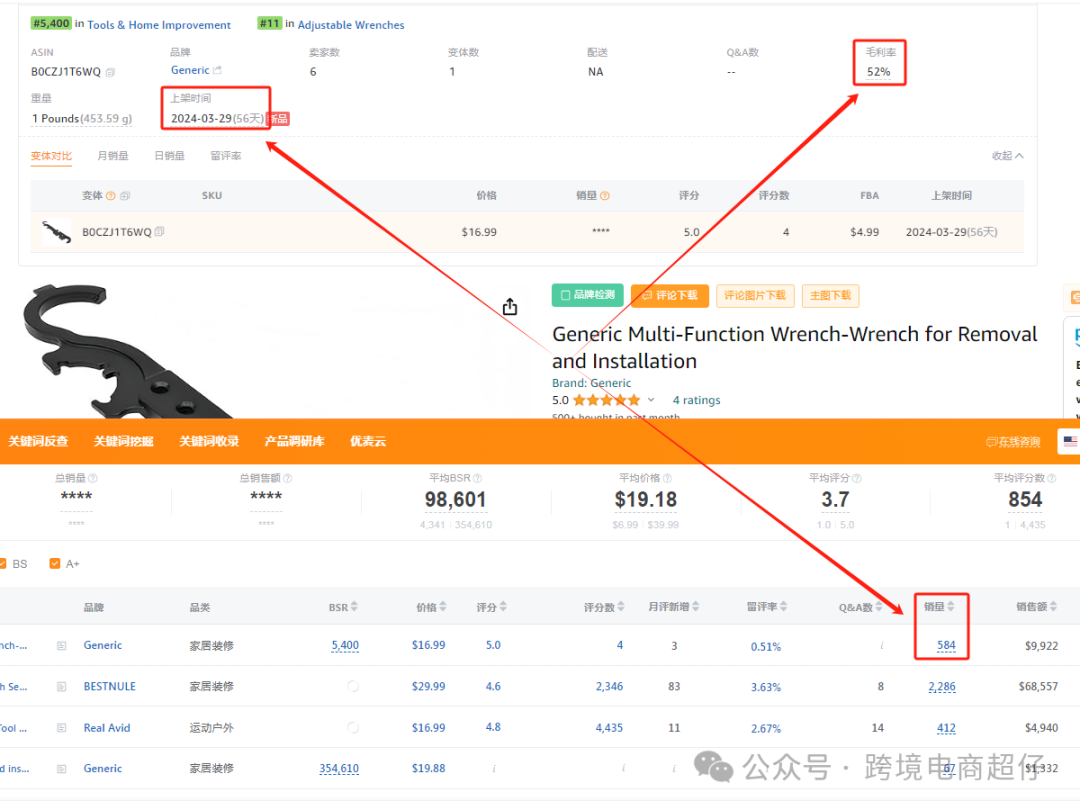The width and height of the screenshot is (1080, 810).
Task: Switch to the 月销量 tab
Action: (112, 156)
